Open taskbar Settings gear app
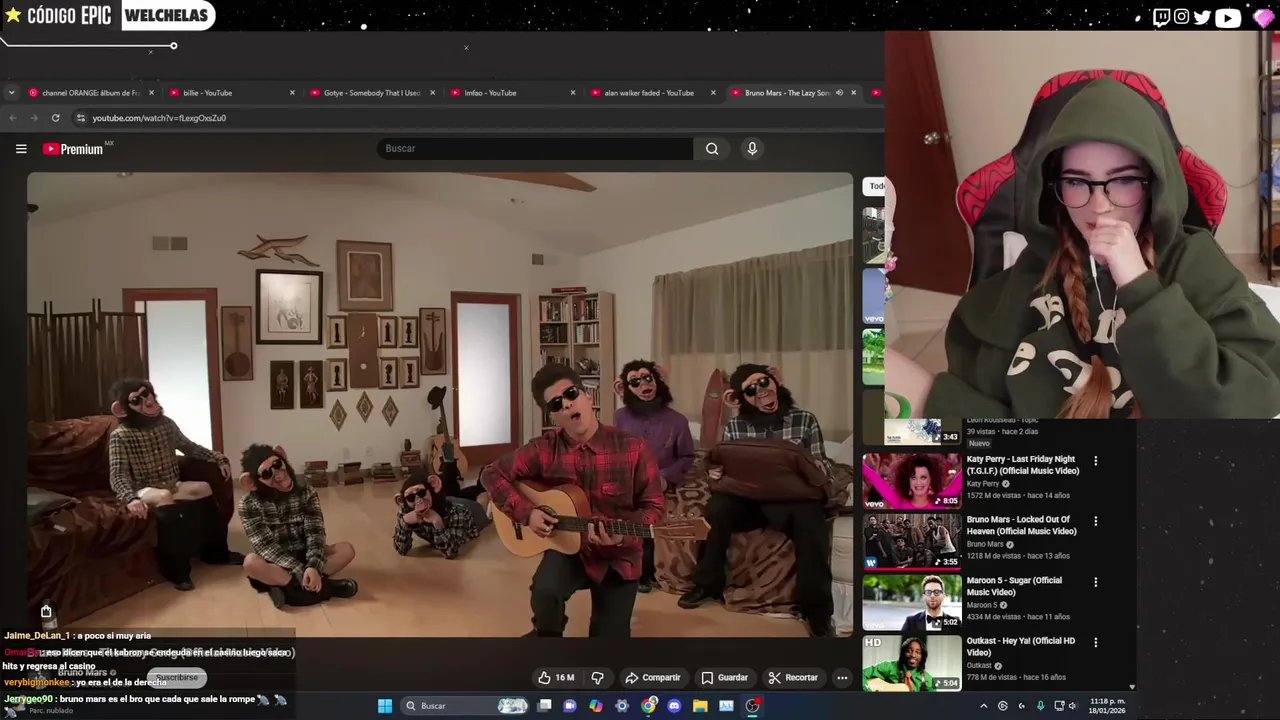 tap(622, 706)
